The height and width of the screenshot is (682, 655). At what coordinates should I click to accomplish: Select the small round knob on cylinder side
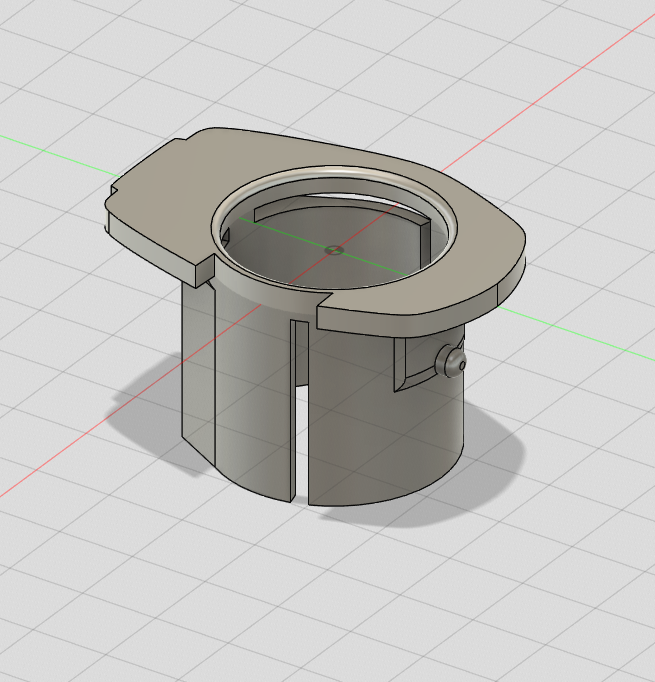click(451, 361)
